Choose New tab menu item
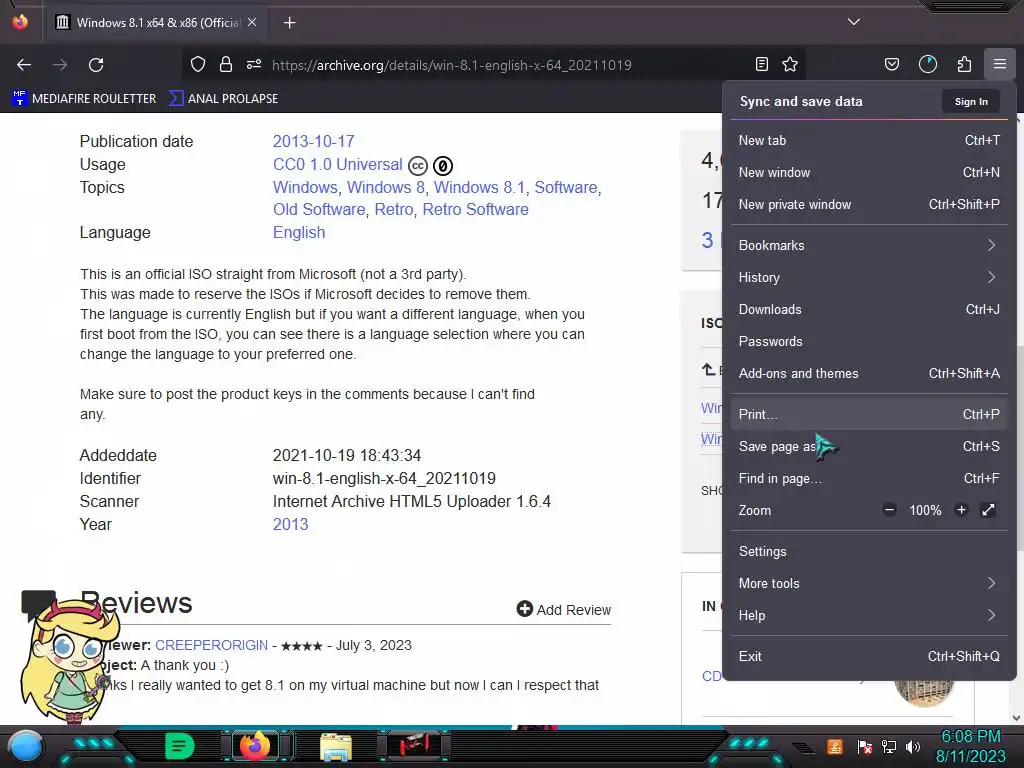Viewport: 1024px width, 768px height. point(869,140)
